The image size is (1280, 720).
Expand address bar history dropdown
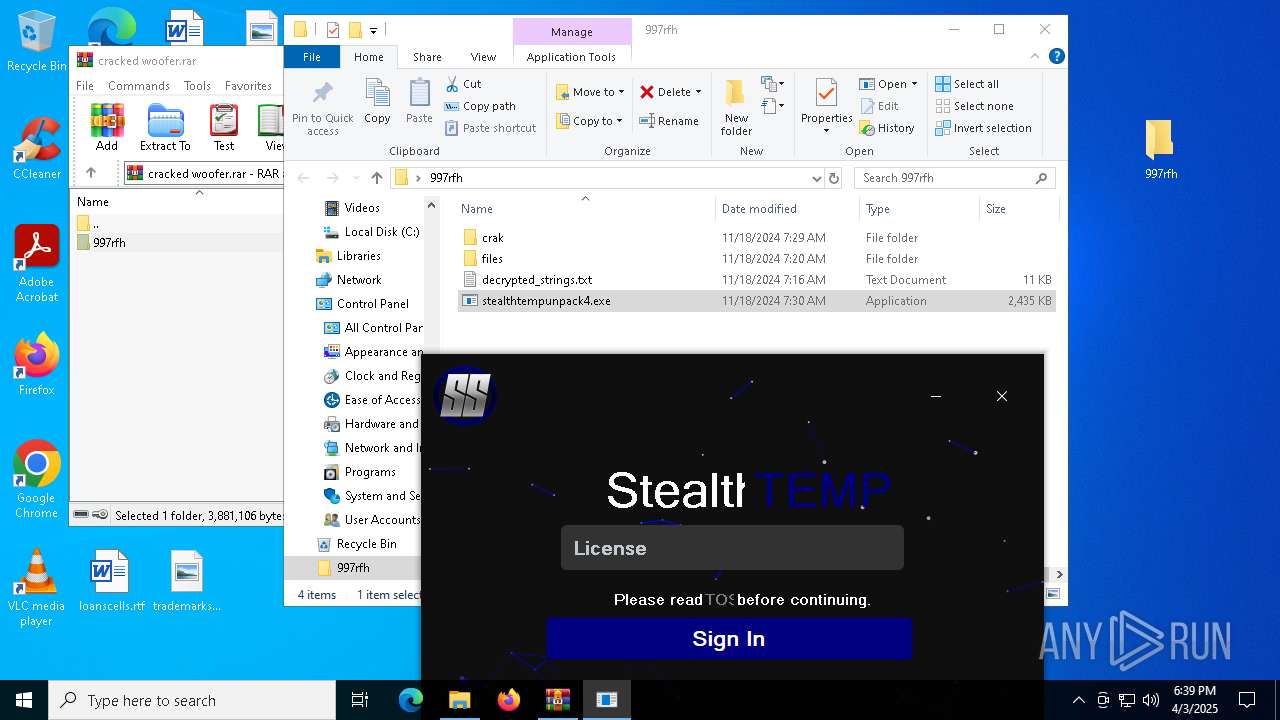coord(816,178)
